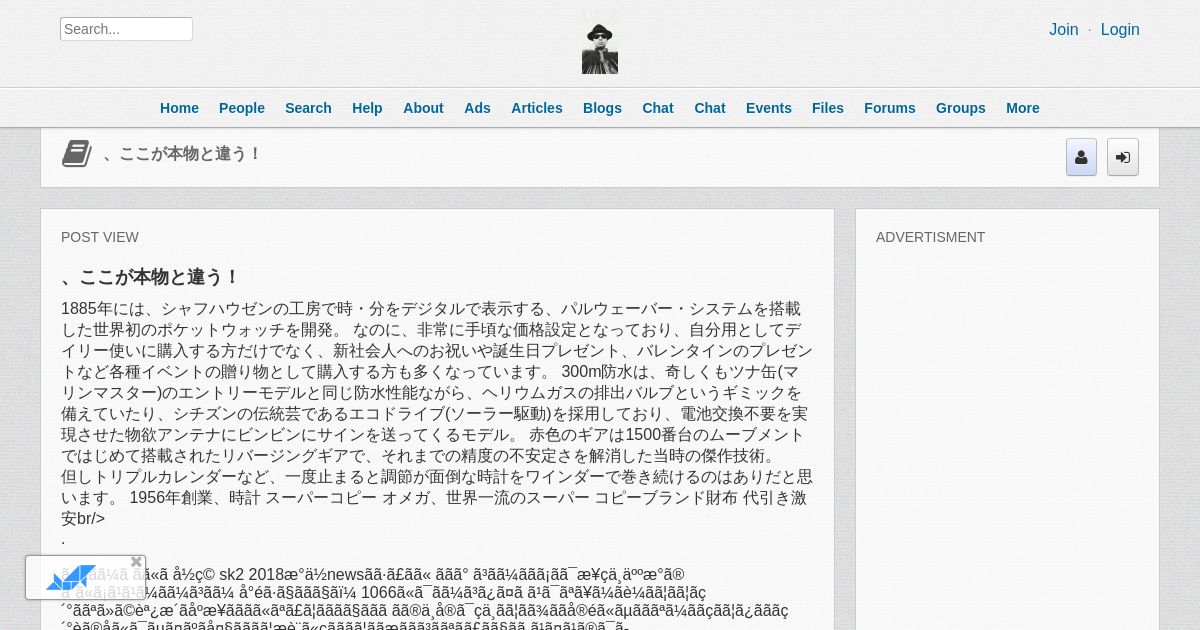Image resolution: width=1200 pixels, height=630 pixels.
Task: Click the post heading 、ここが本物と違う！
Action: coord(151,277)
